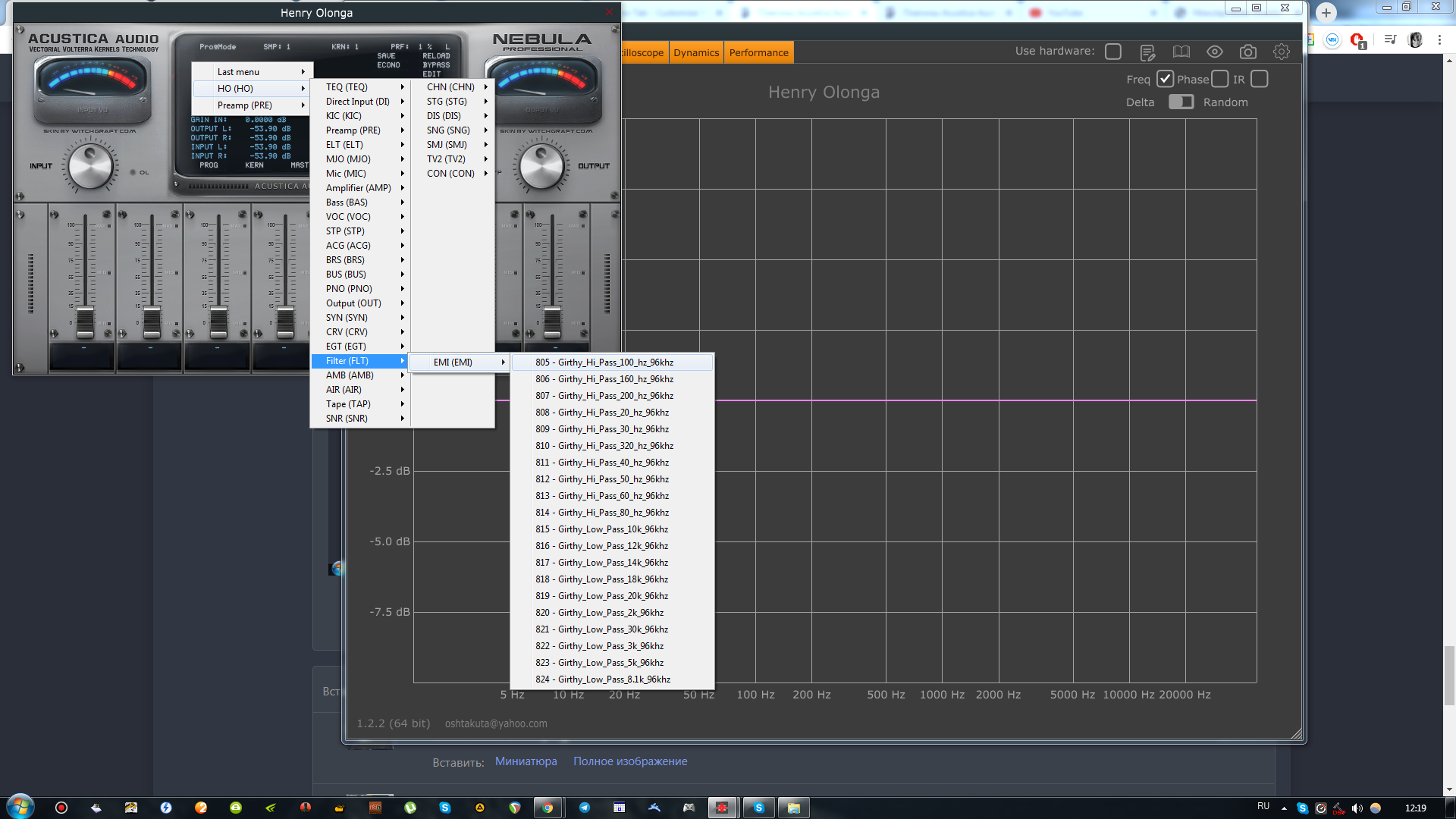Toggle the Delta/Random switch
This screenshot has width=1456, height=819.
(x=1180, y=102)
